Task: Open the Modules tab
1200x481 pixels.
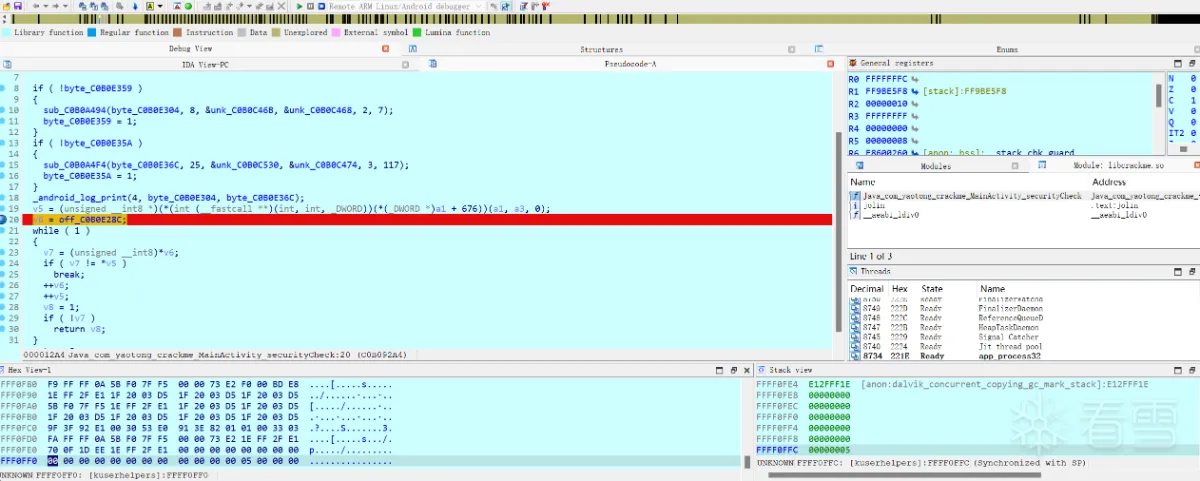Action: pos(935,165)
